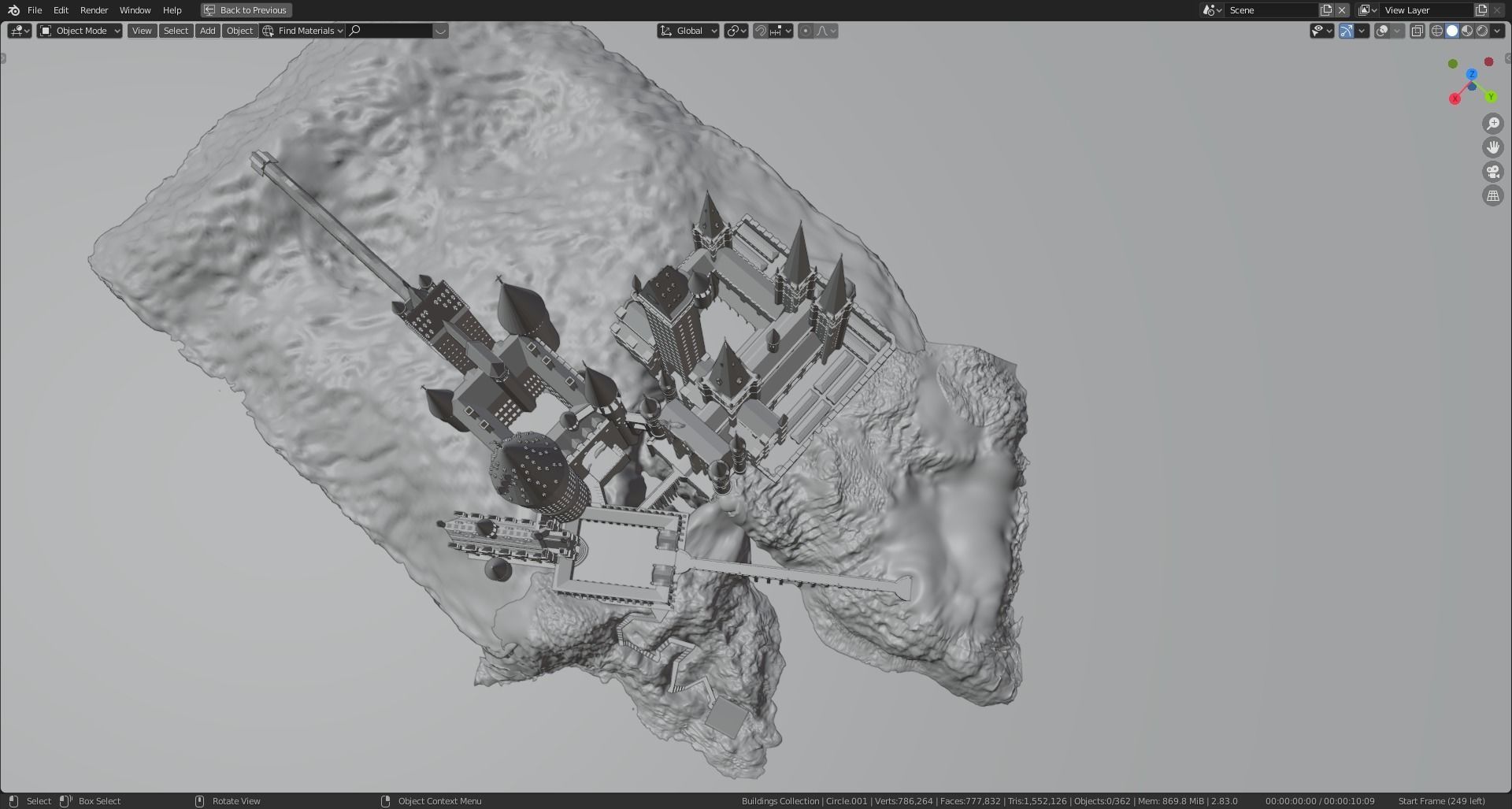Screen dimensions: 1512x809
Task: Toggle the snap magnet icon
Action: [x=761, y=31]
